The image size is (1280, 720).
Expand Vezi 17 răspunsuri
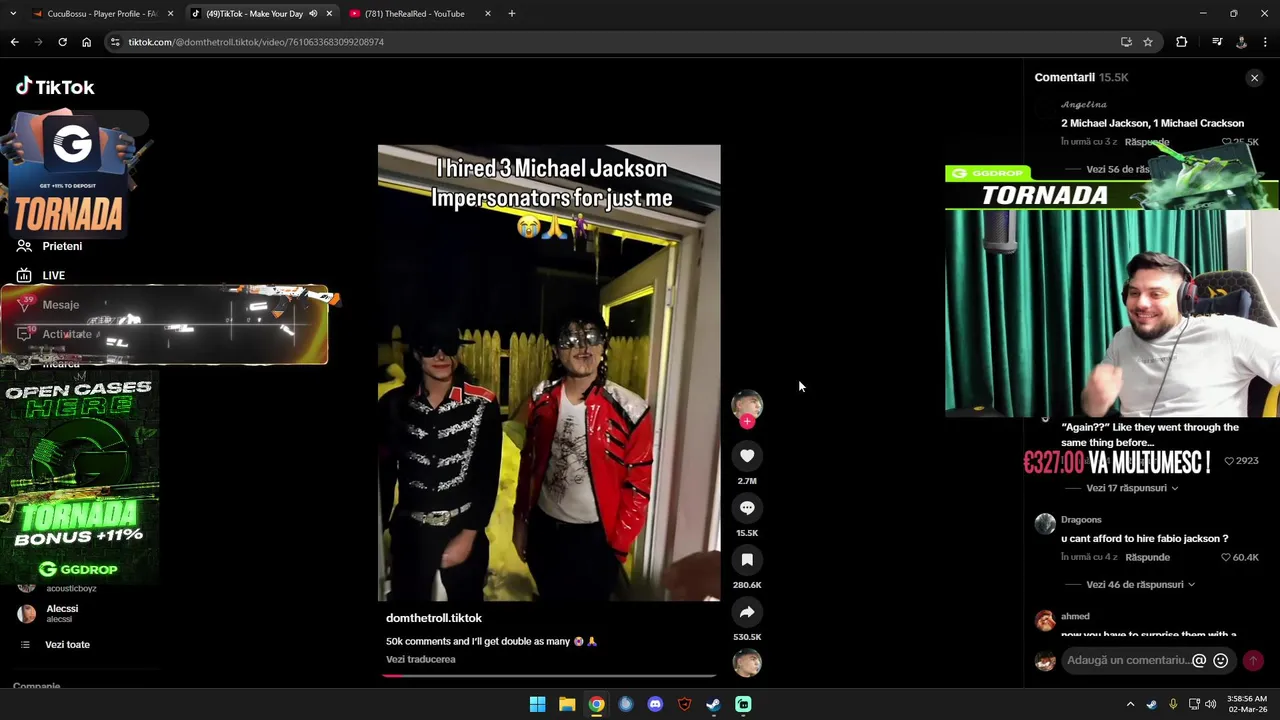pos(1132,488)
